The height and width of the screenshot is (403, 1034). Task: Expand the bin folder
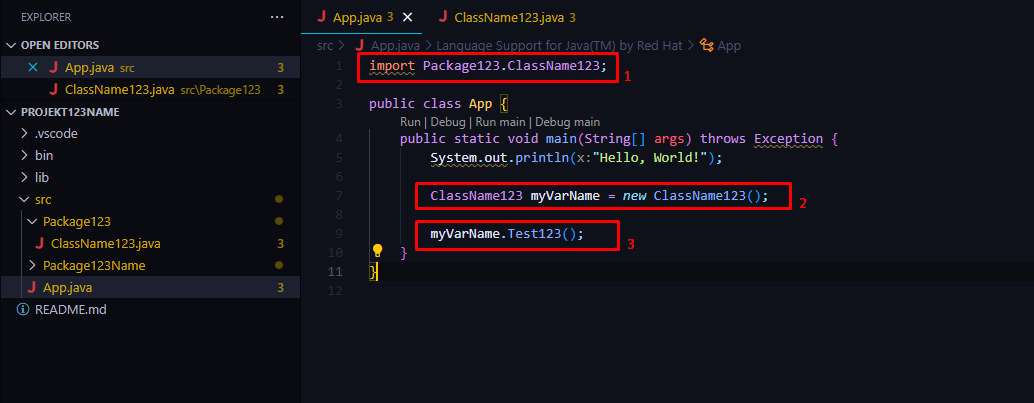(25, 155)
